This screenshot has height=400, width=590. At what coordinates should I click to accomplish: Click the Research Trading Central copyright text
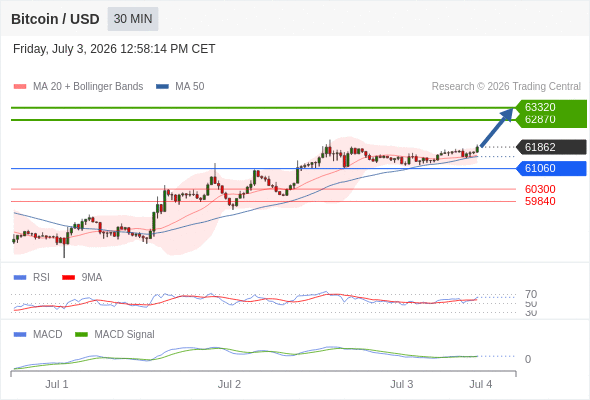pos(506,87)
